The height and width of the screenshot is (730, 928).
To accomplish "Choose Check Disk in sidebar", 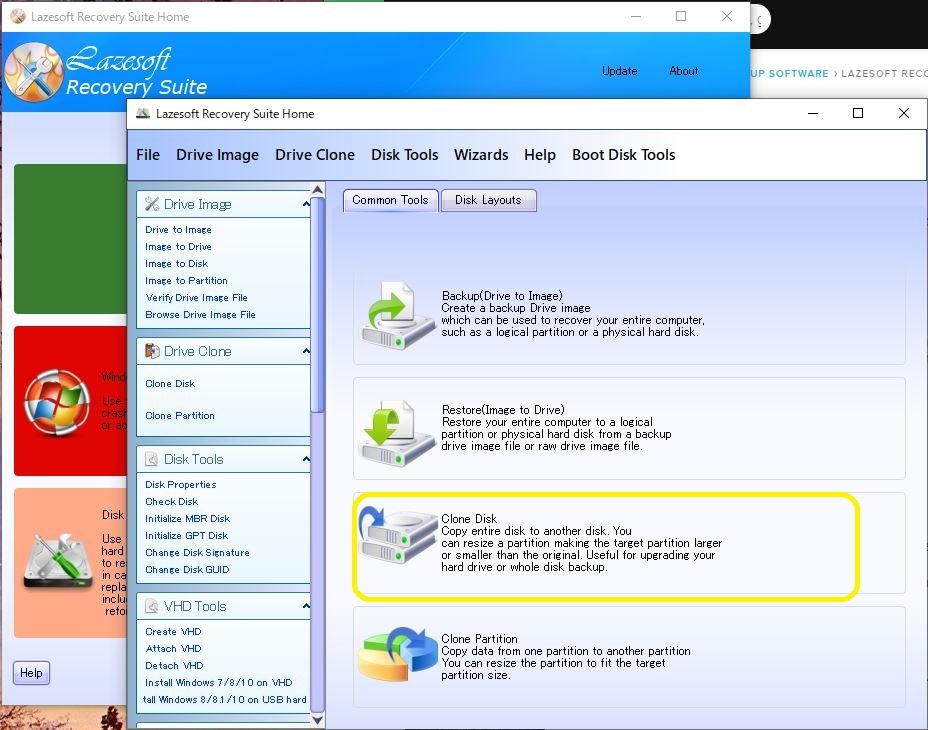I will coord(172,501).
